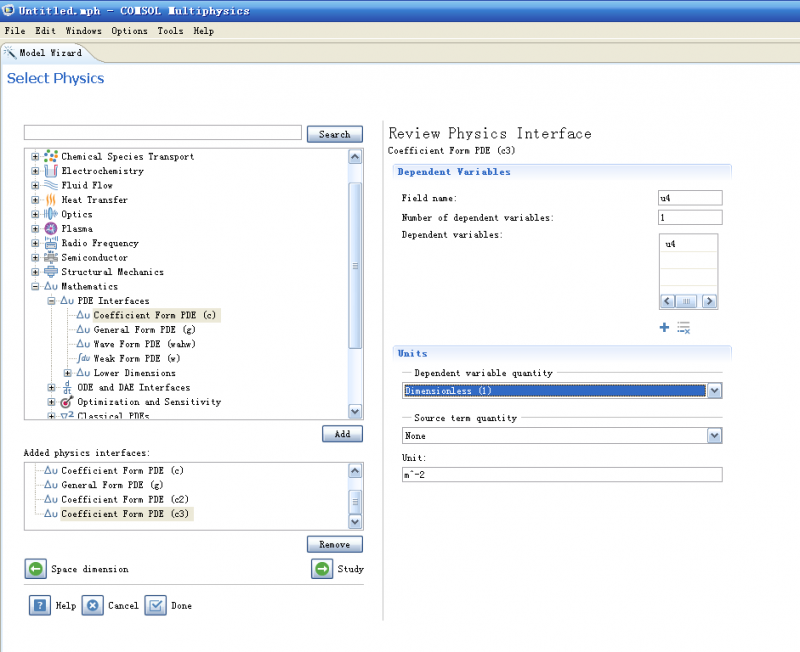
Task: Click the Search button
Action: 335,134
